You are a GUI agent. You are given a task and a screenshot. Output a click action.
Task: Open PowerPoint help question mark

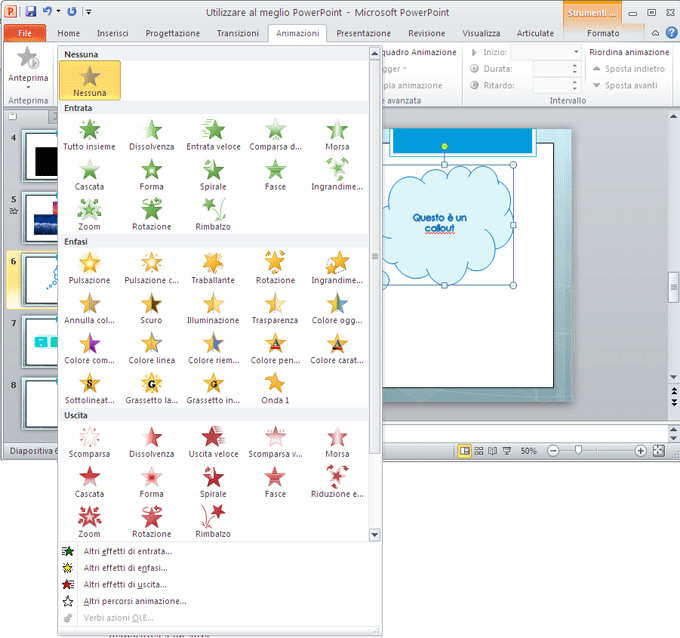click(x=671, y=33)
